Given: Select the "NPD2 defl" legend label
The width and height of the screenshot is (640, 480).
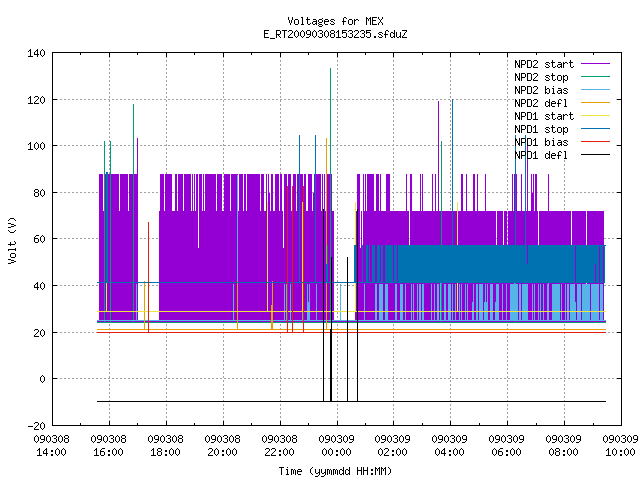Looking at the screenshot, I should (541, 103).
